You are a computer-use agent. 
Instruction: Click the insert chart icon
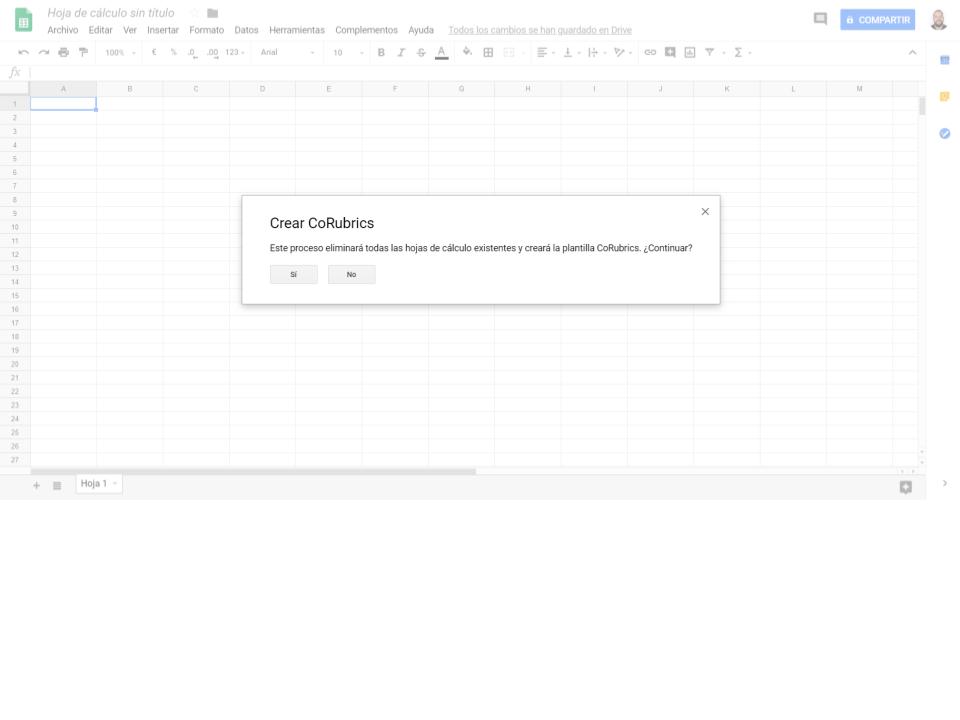tap(690, 52)
